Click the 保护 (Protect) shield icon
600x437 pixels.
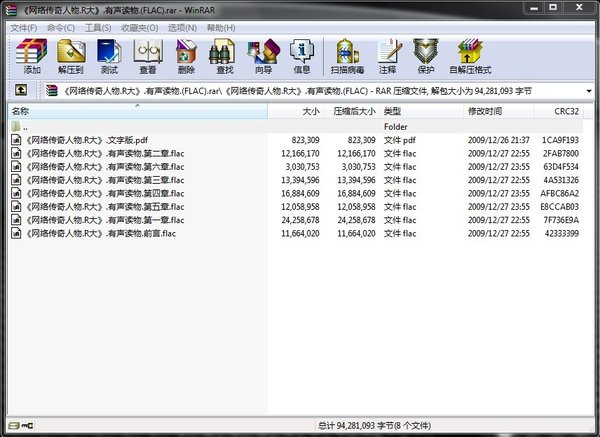point(426,56)
